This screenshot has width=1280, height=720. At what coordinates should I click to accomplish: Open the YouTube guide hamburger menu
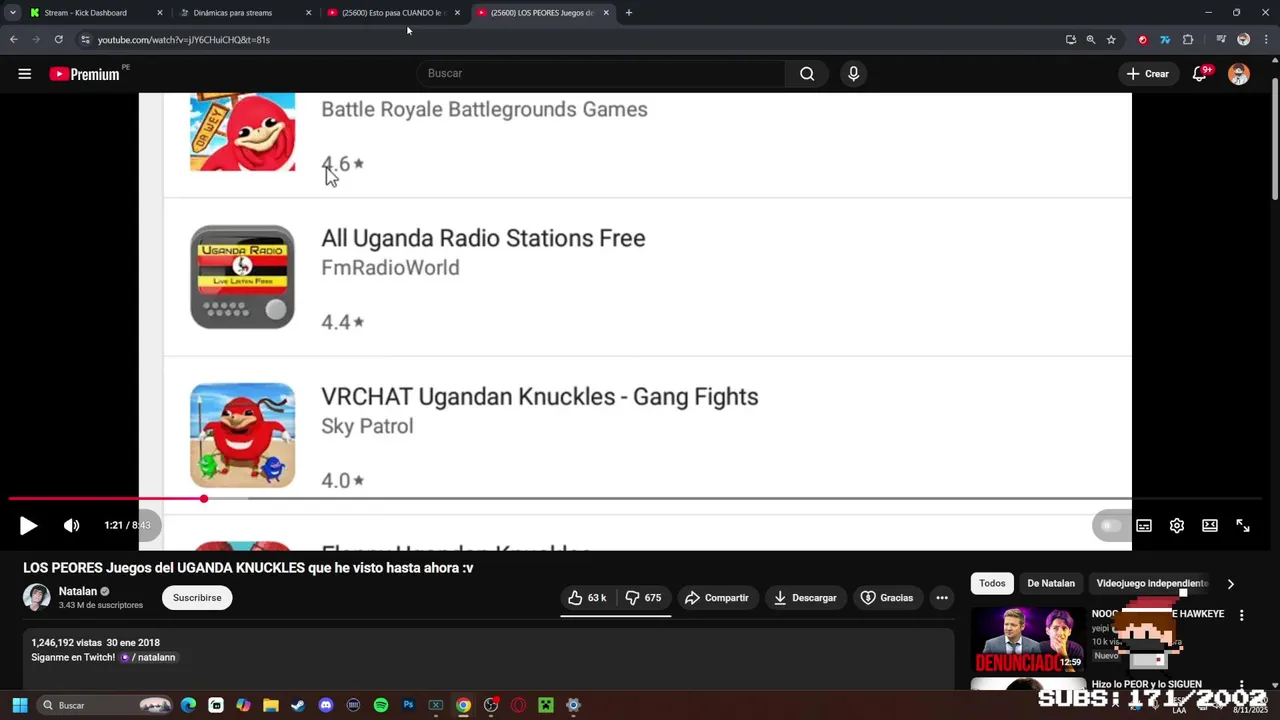[x=25, y=74]
